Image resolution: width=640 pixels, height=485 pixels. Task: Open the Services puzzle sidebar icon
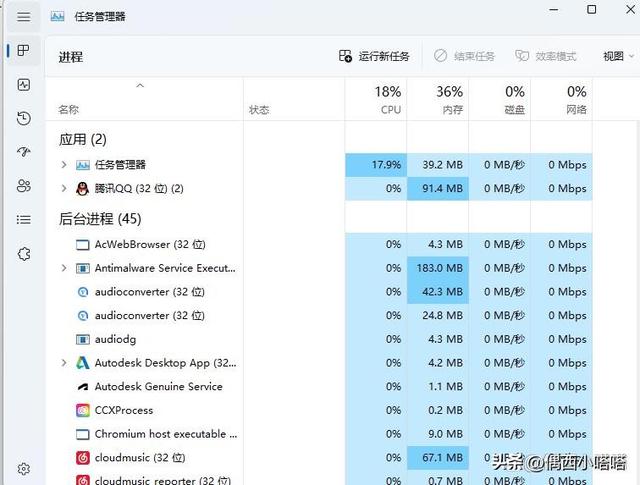coord(24,254)
